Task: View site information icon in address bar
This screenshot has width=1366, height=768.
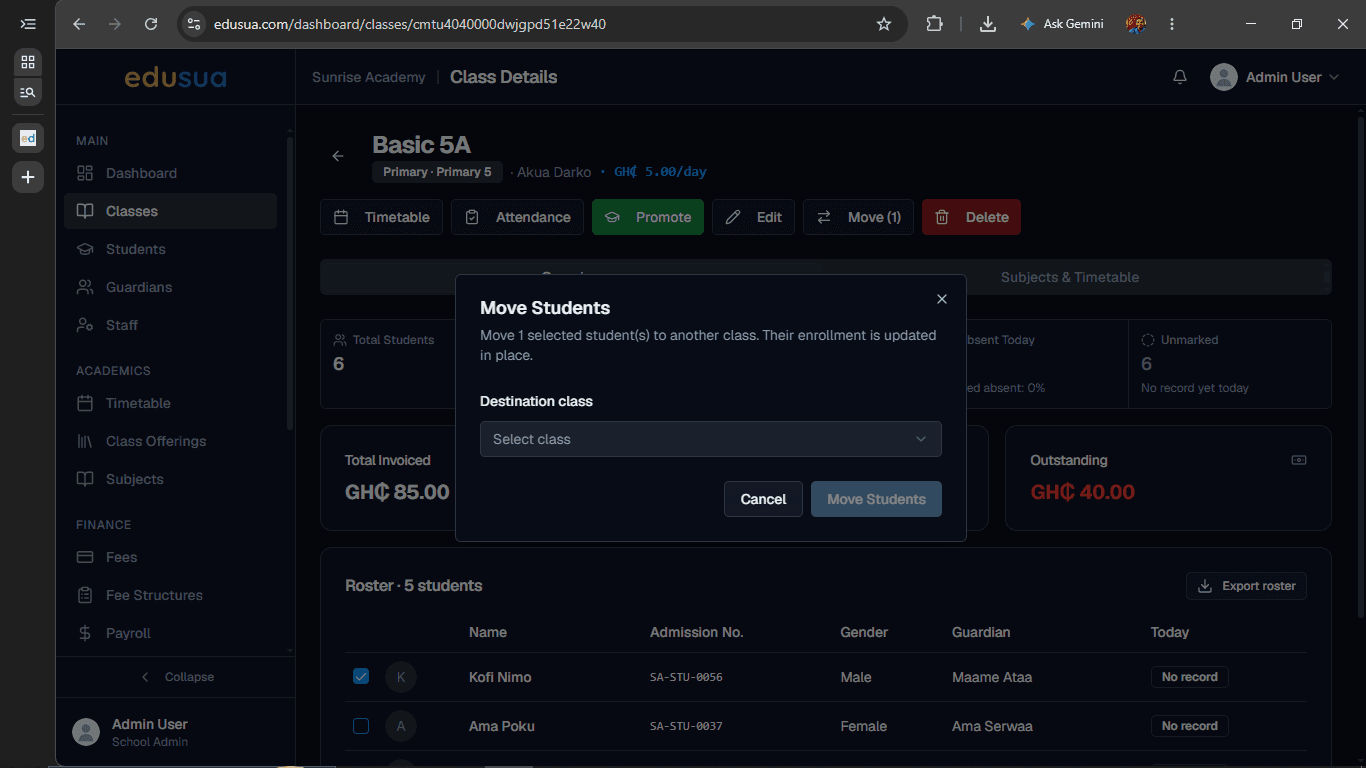Action: click(194, 24)
